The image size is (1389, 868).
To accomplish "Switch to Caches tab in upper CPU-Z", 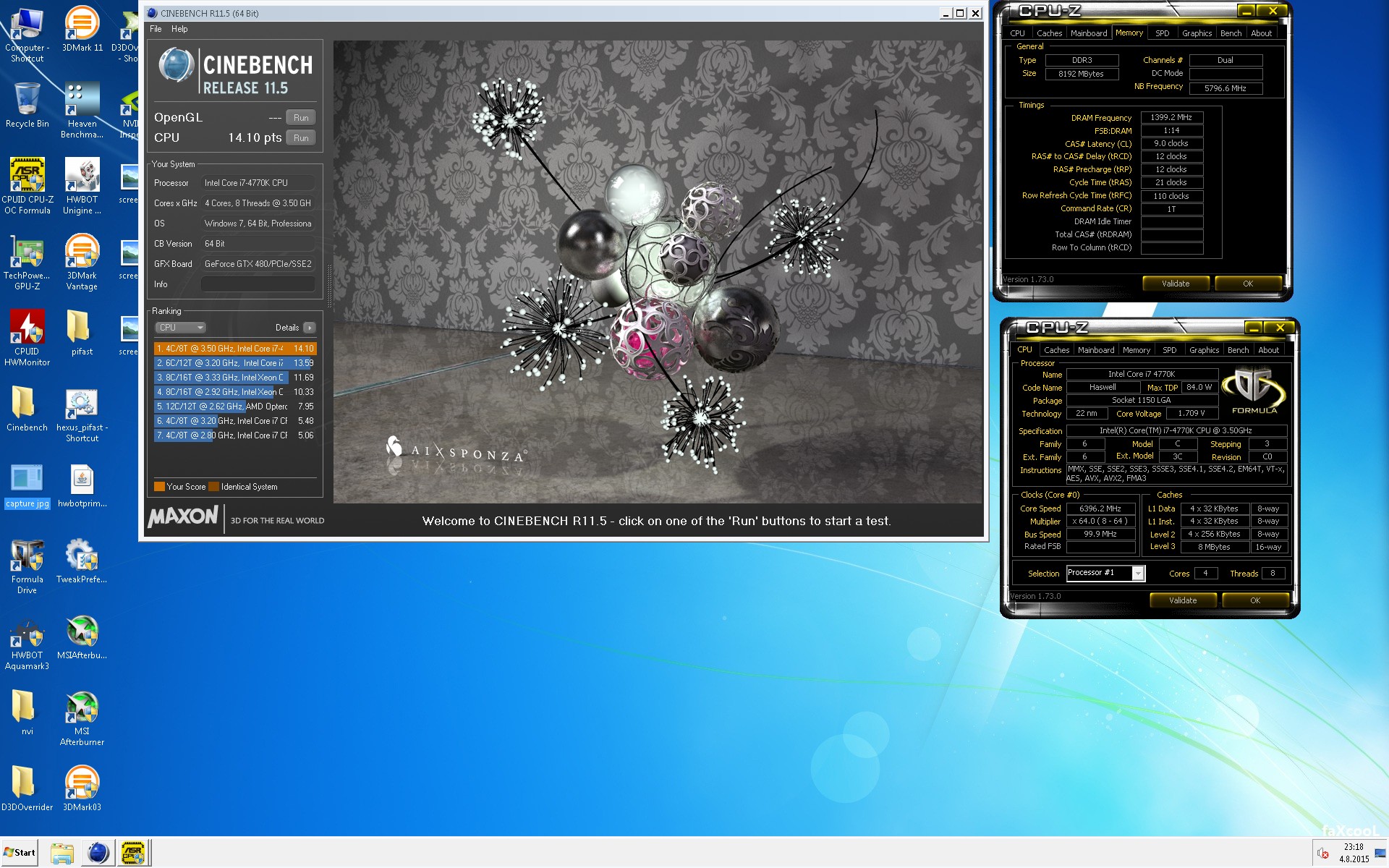I will (x=1049, y=33).
